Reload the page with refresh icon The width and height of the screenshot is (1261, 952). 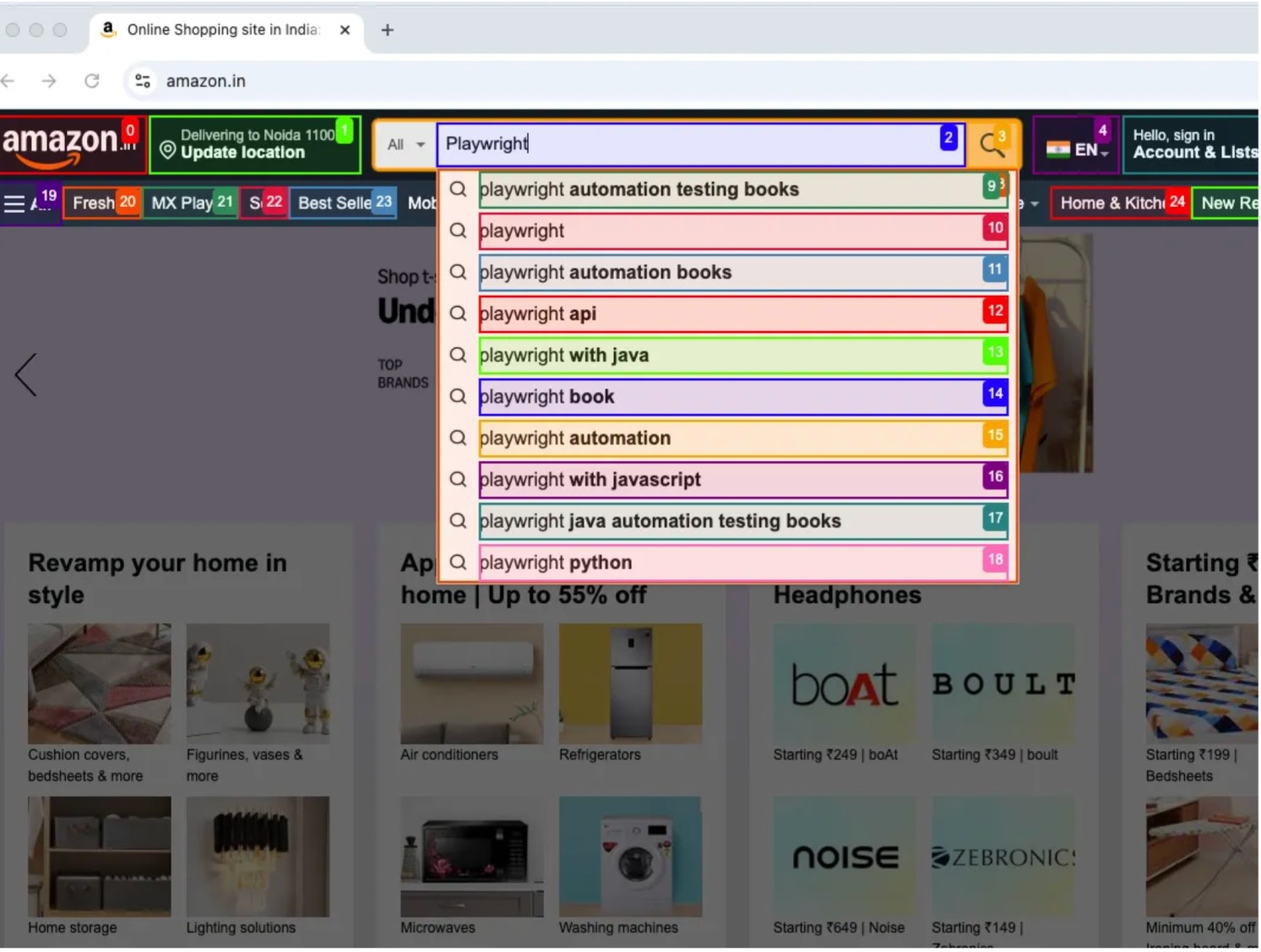[92, 81]
